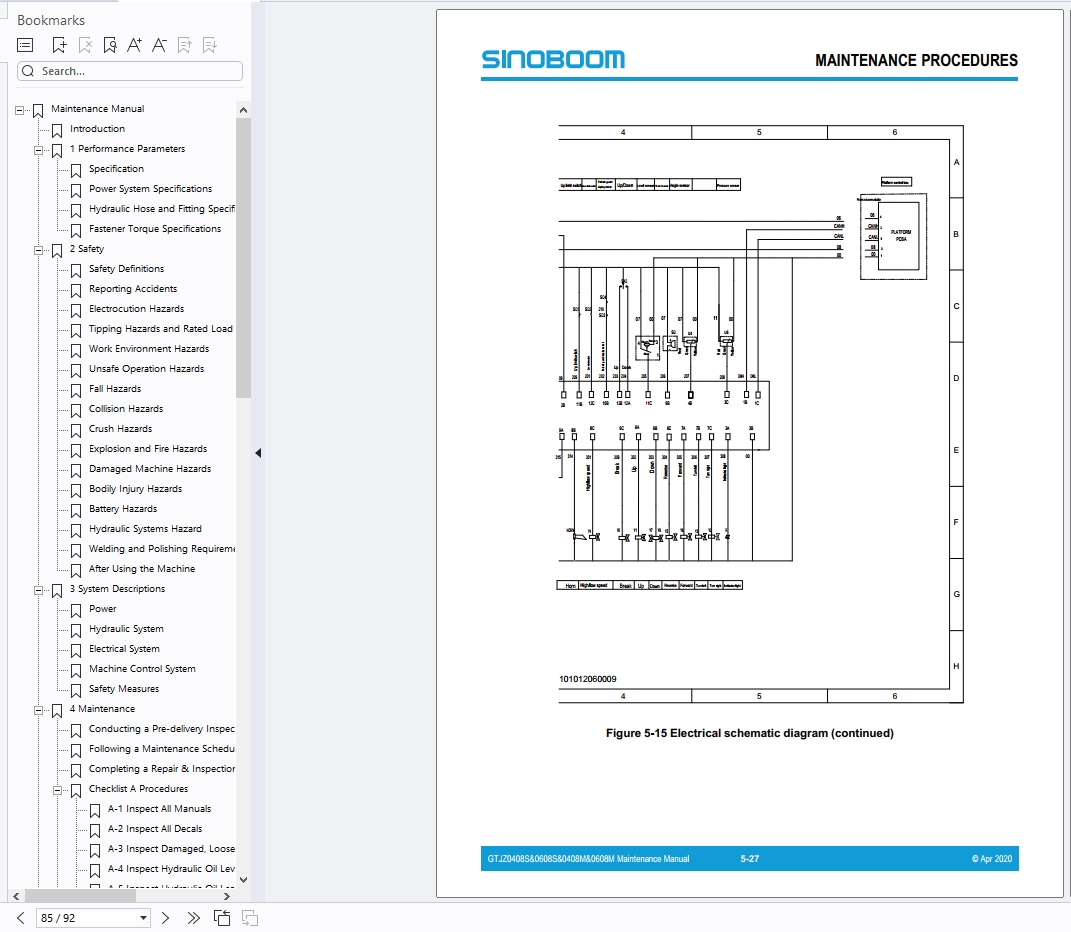Click the Add new bookmark icon
Image resolution: width=1071 pixels, height=932 pixels.
pos(59,45)
